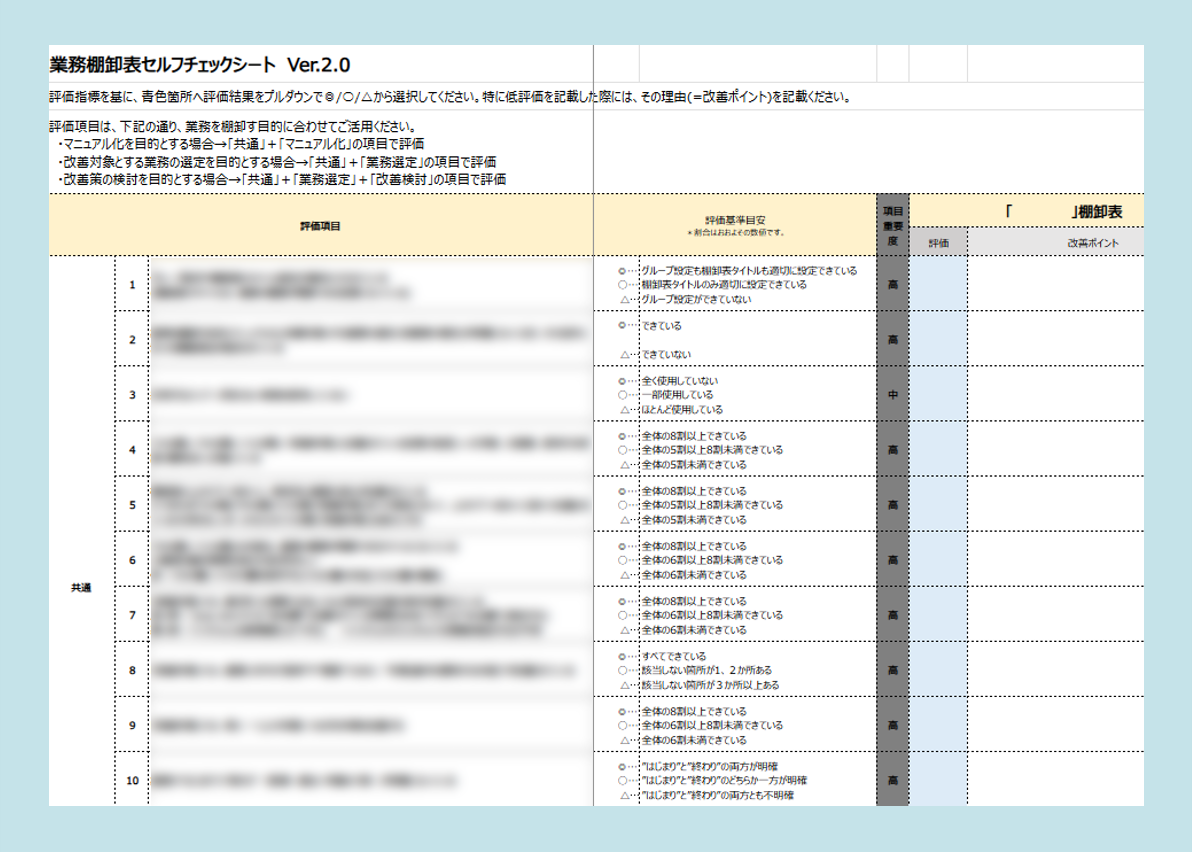Select text 棚卸表タイトルのみ適切に設定できている
1192x852 pixels.
click(724, 284)
